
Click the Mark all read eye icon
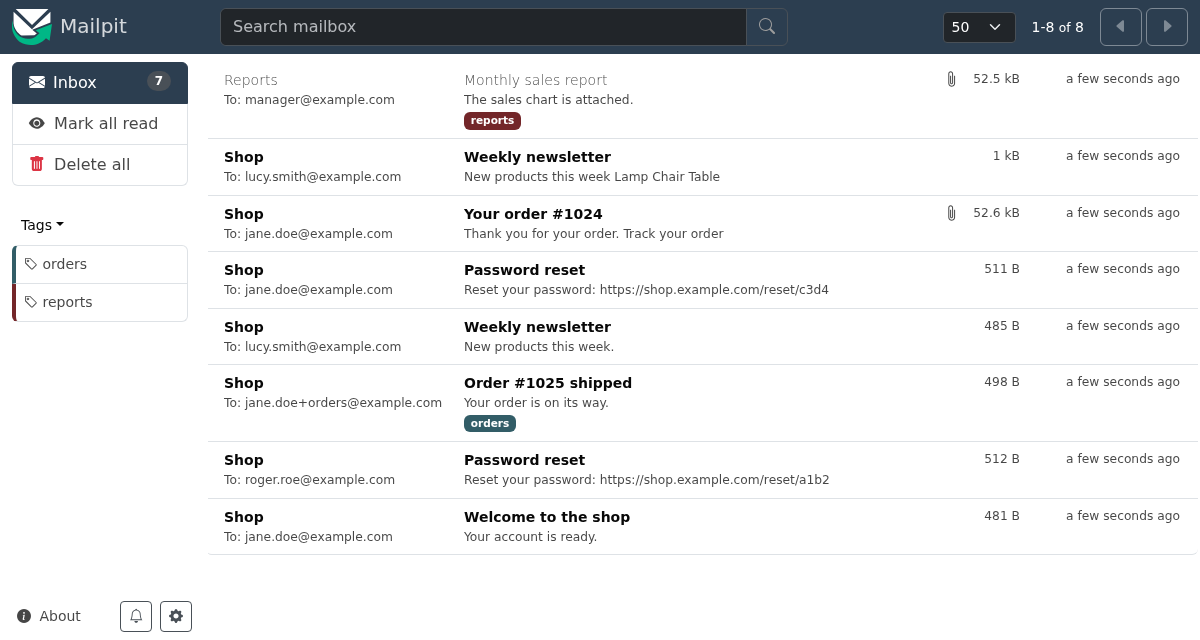tap(37, 124)
